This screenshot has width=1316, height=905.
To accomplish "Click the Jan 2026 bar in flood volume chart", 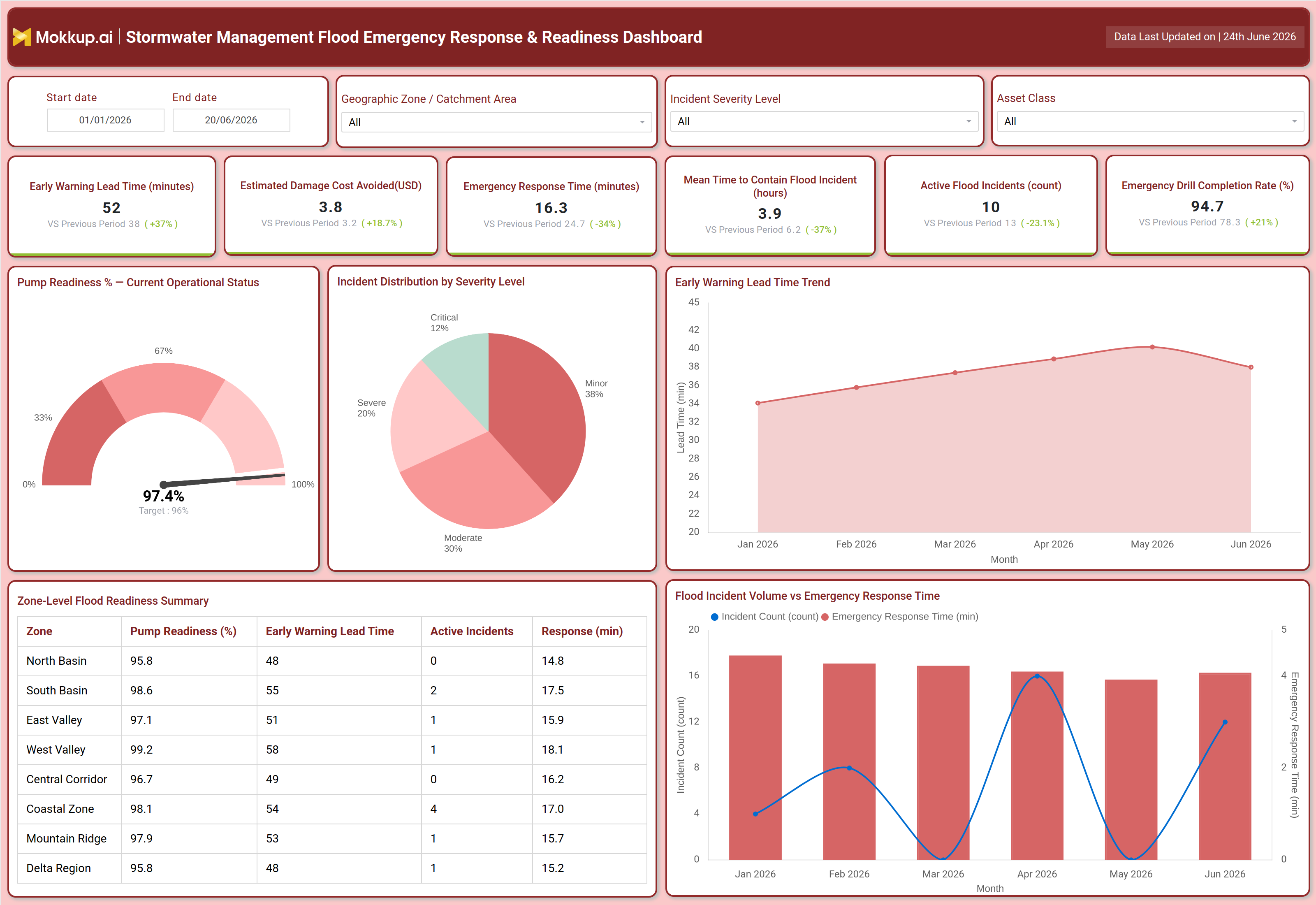I will click(755, 758).
